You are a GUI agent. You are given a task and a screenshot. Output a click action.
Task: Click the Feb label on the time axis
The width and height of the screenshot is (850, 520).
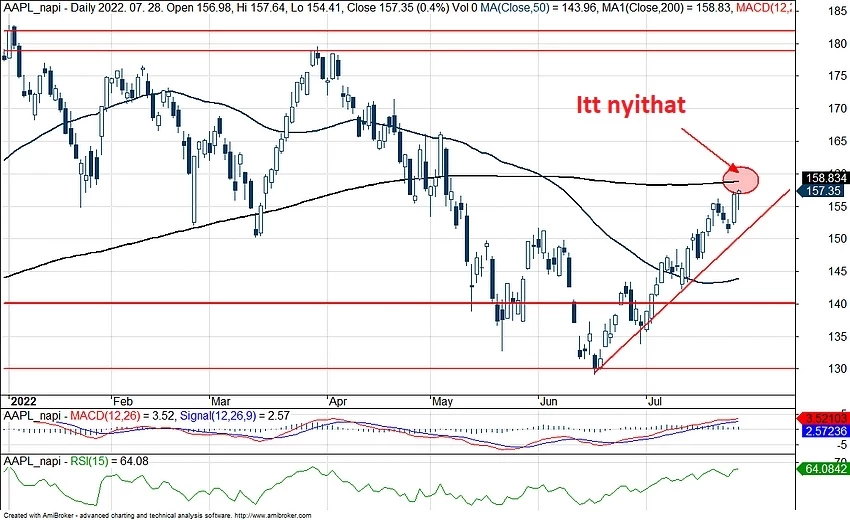123,402
